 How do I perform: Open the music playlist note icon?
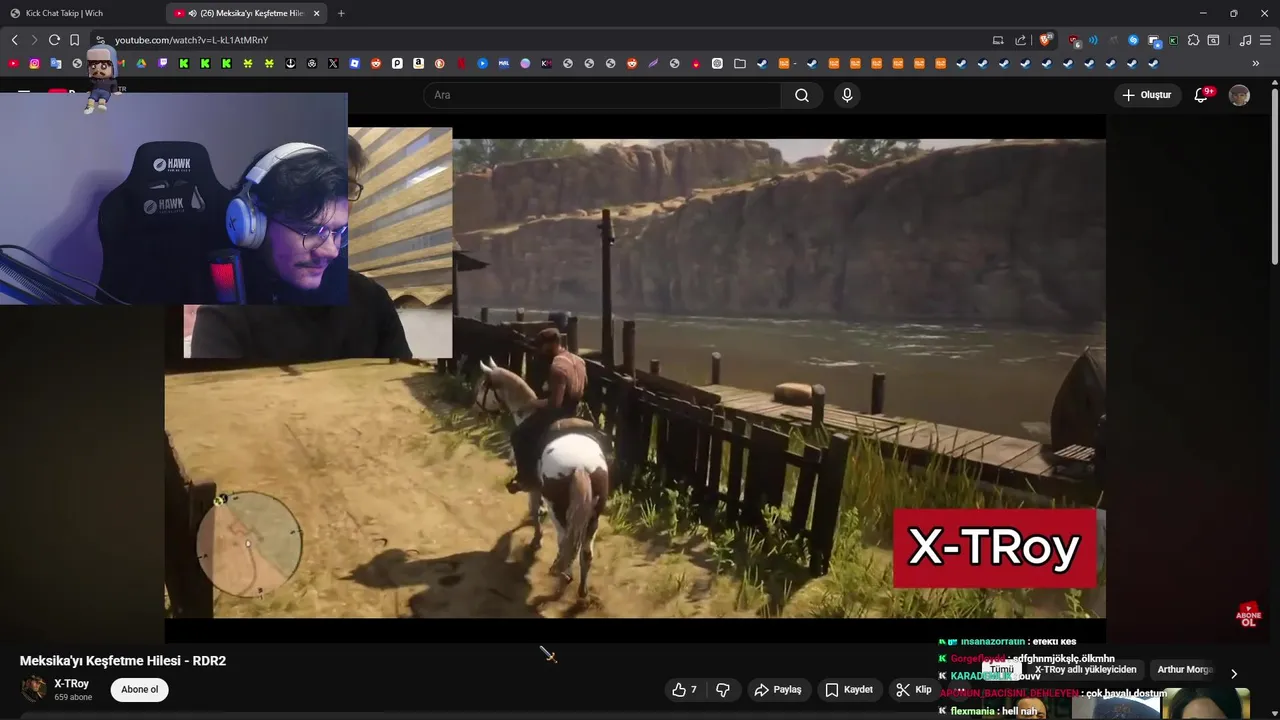(1245, 40)
